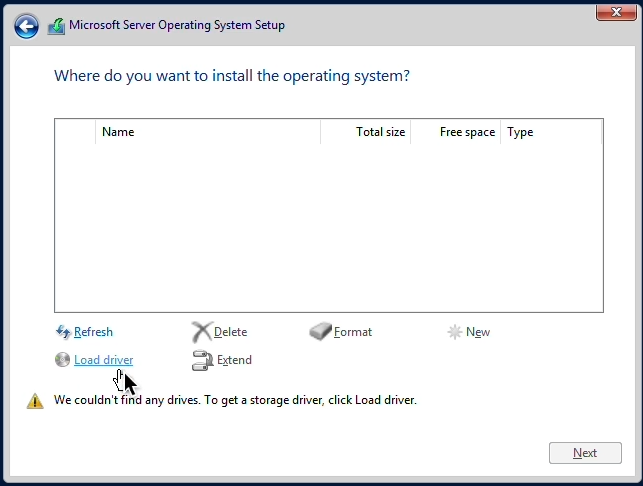The height and width of the screenshot is (486, 643).
Task: Click the Free space column header
Action: coord(456,132)
